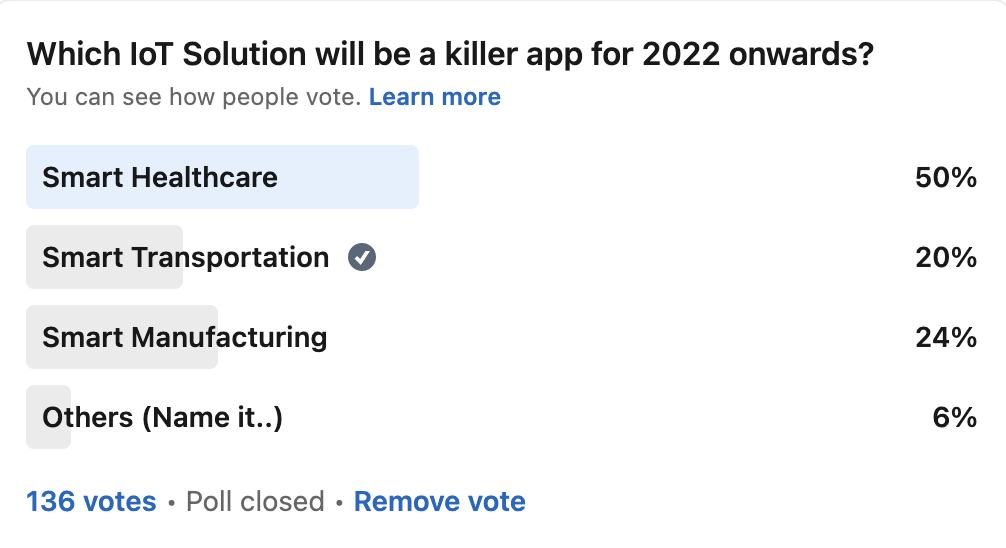Viewport: 1006px width, 548px height.
Task: Pick the Others (Name it..) option
Action: [x=162, y=417]
